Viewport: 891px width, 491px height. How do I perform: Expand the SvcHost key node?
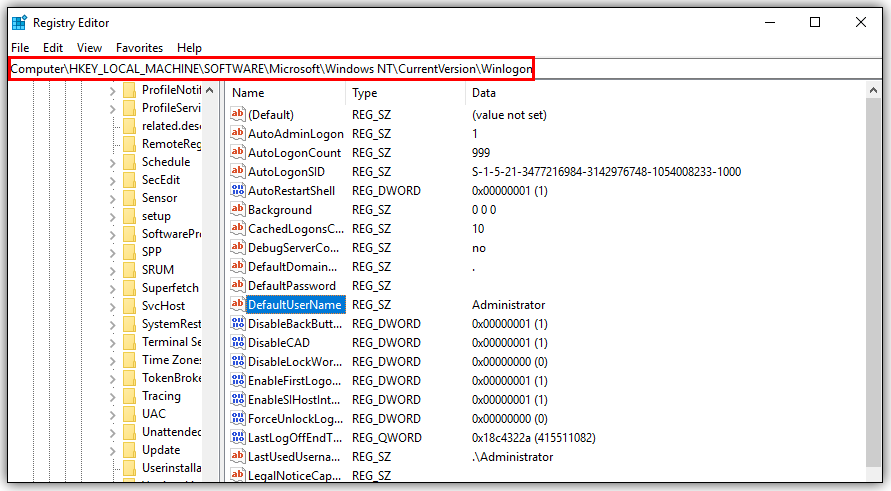113,307
